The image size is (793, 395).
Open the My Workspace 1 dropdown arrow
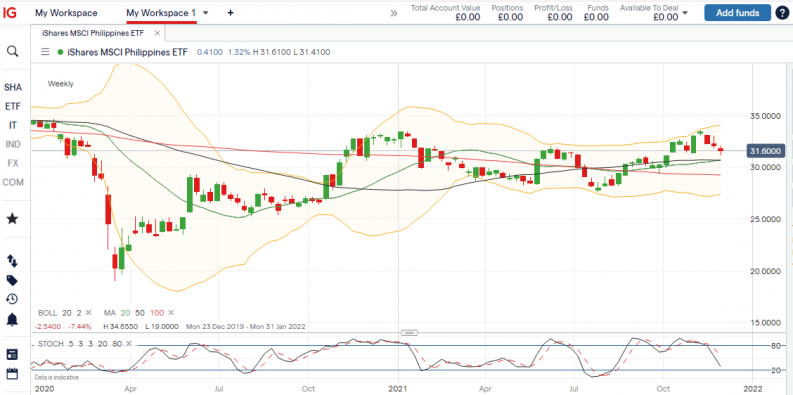tap(205, 13)
